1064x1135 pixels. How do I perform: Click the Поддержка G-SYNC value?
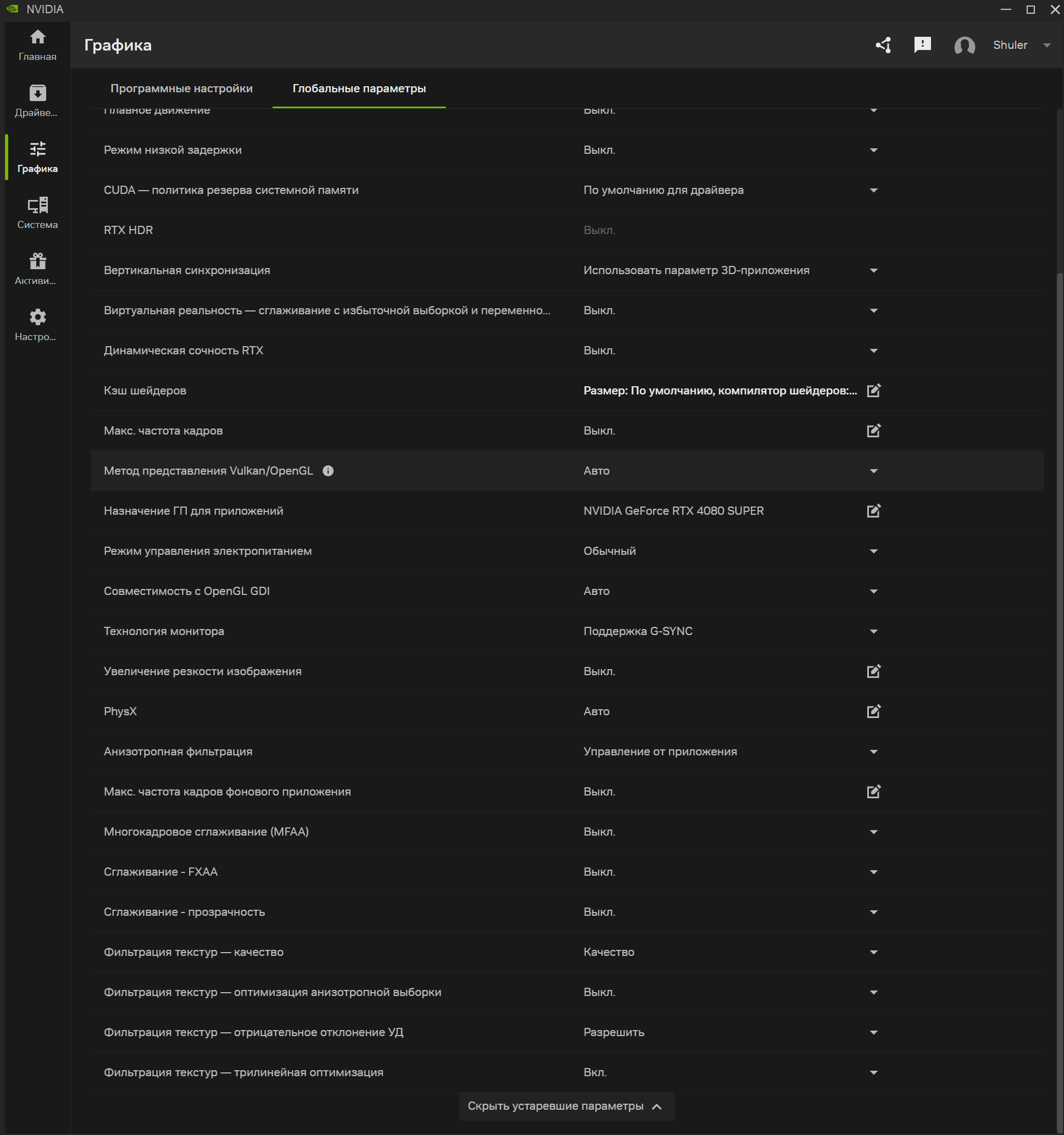pos(638,631)
